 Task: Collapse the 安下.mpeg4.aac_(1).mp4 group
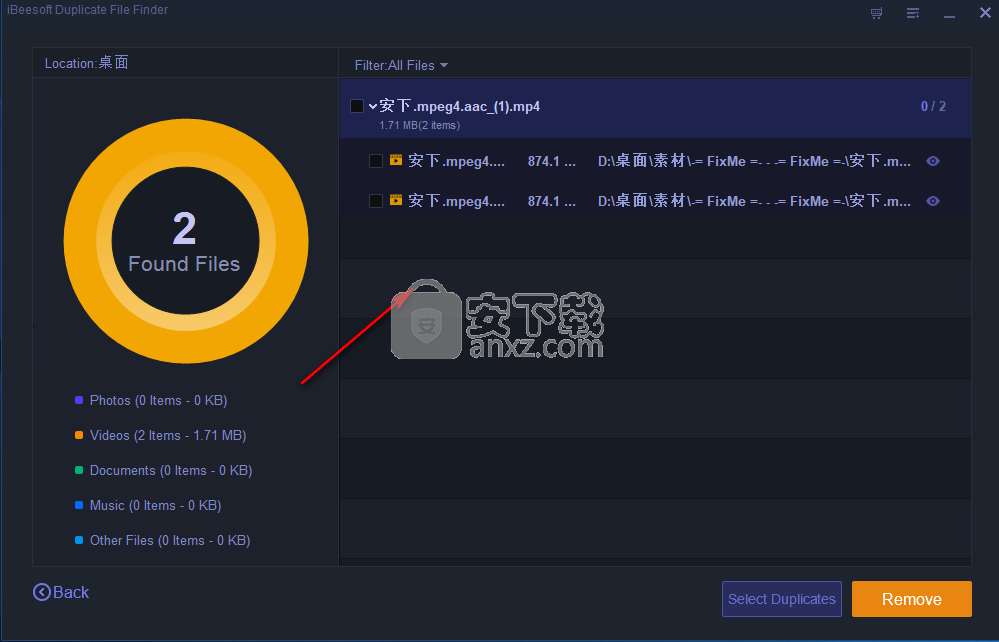pos(373,106)
